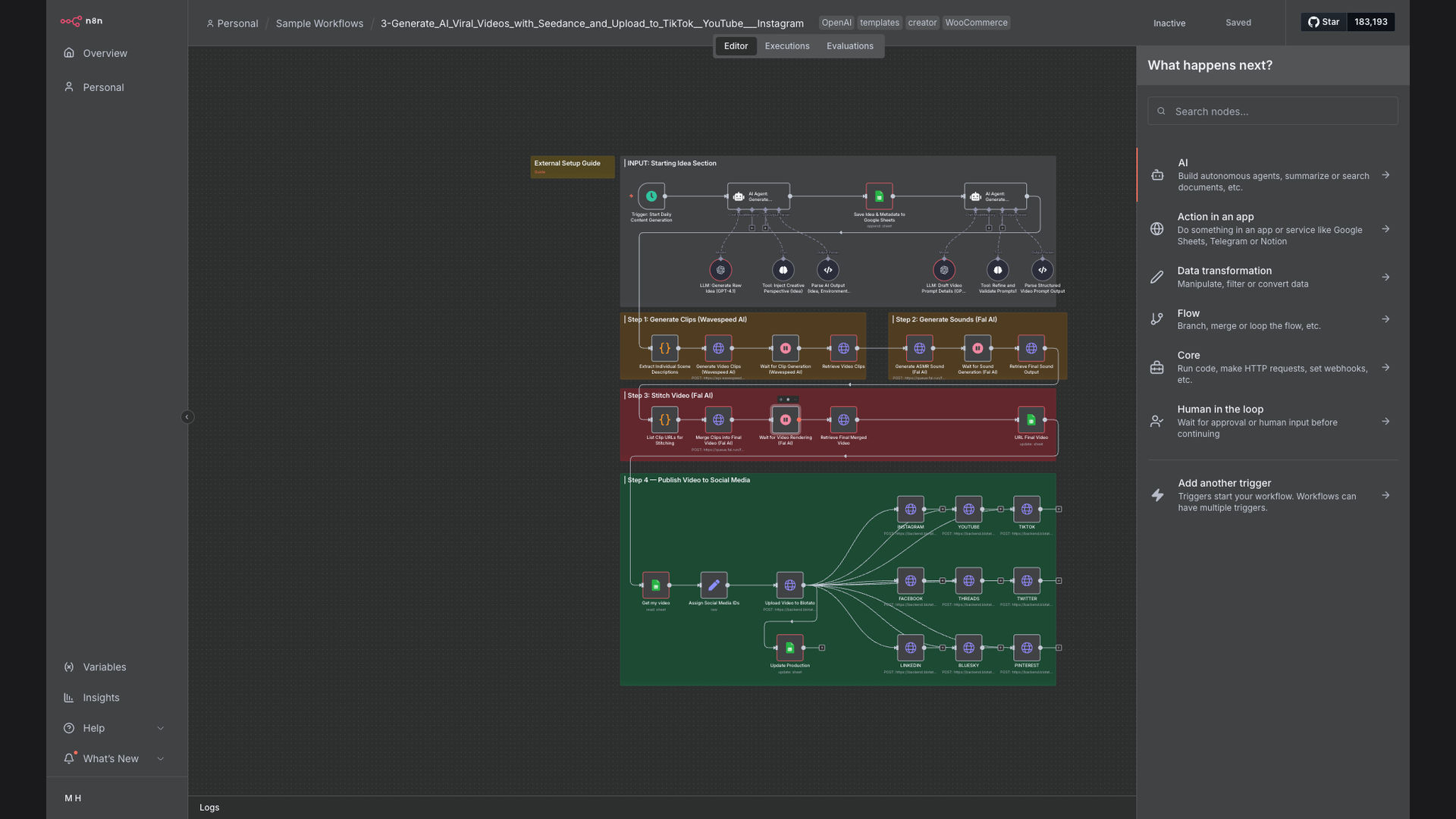Select the Get my video node
Image resolution: width=1456 pixels, height=819 pixels.
(656, 585)
